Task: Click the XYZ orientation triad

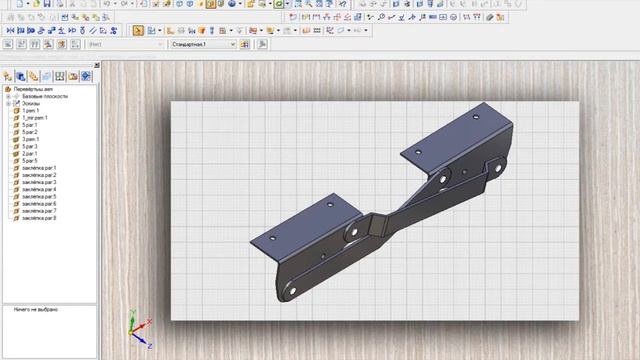Action: tap(140, 329)
